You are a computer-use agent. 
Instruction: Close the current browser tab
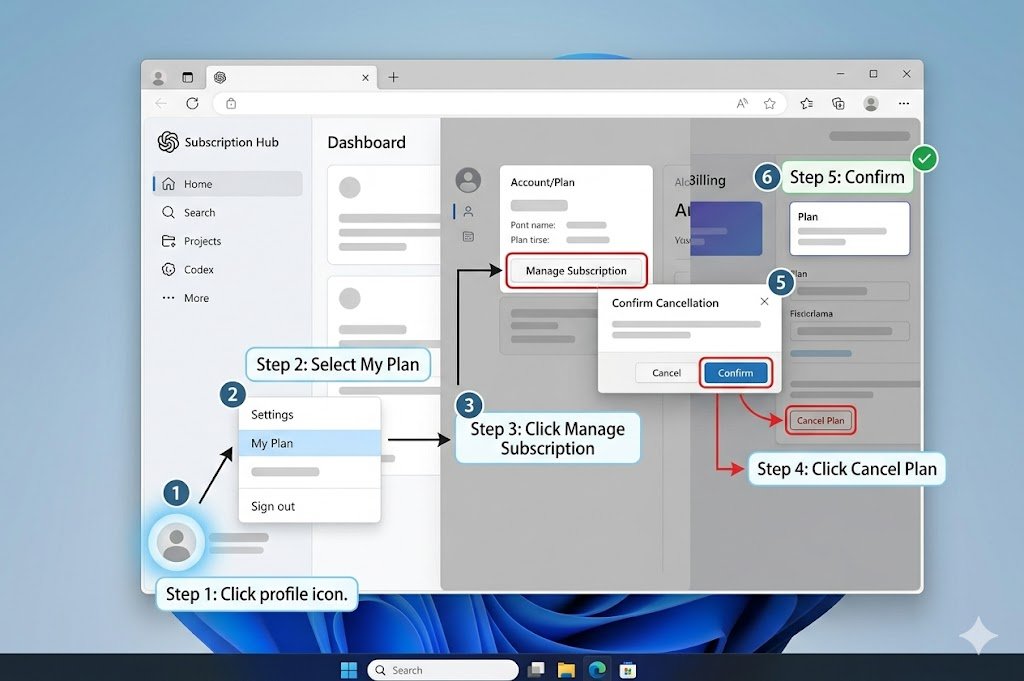365,78
